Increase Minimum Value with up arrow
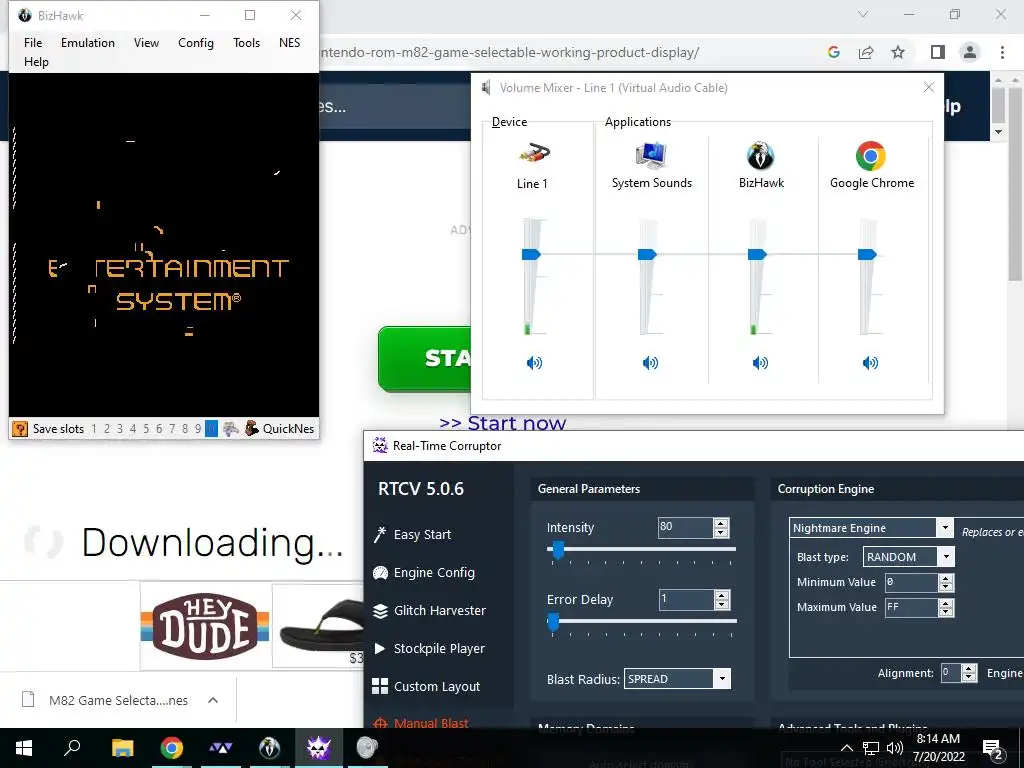Image resolution: width=1024 pixels, height=768 pixels. pyautogui.click(x=946, y=578)
